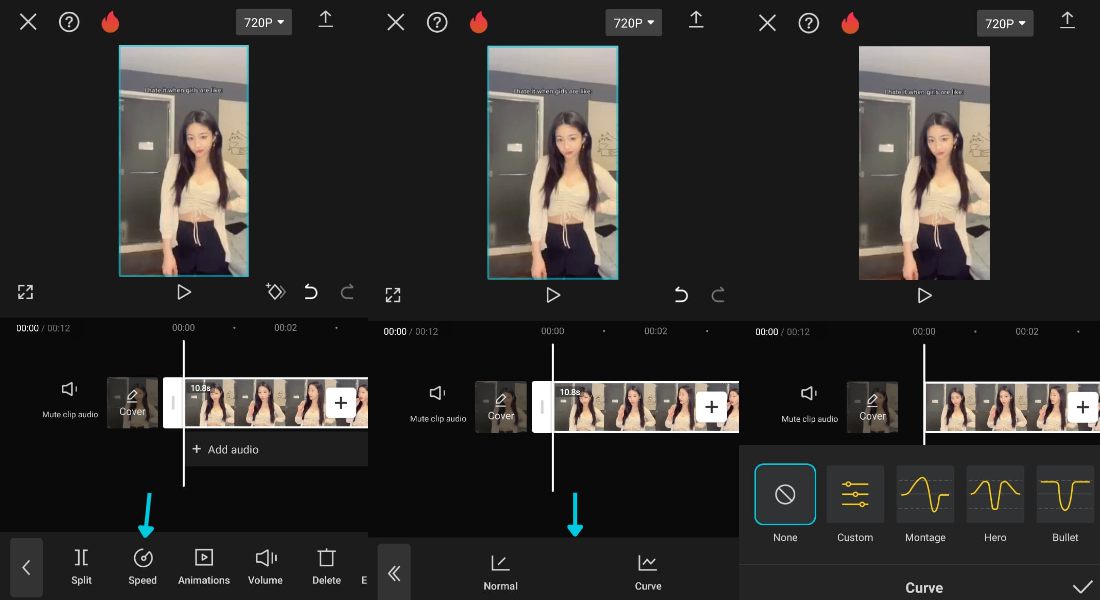This screenshot has height=600, width=1100.
Task: Add a clip with plus button in right screen
Action: click(x=1082, y=407)
